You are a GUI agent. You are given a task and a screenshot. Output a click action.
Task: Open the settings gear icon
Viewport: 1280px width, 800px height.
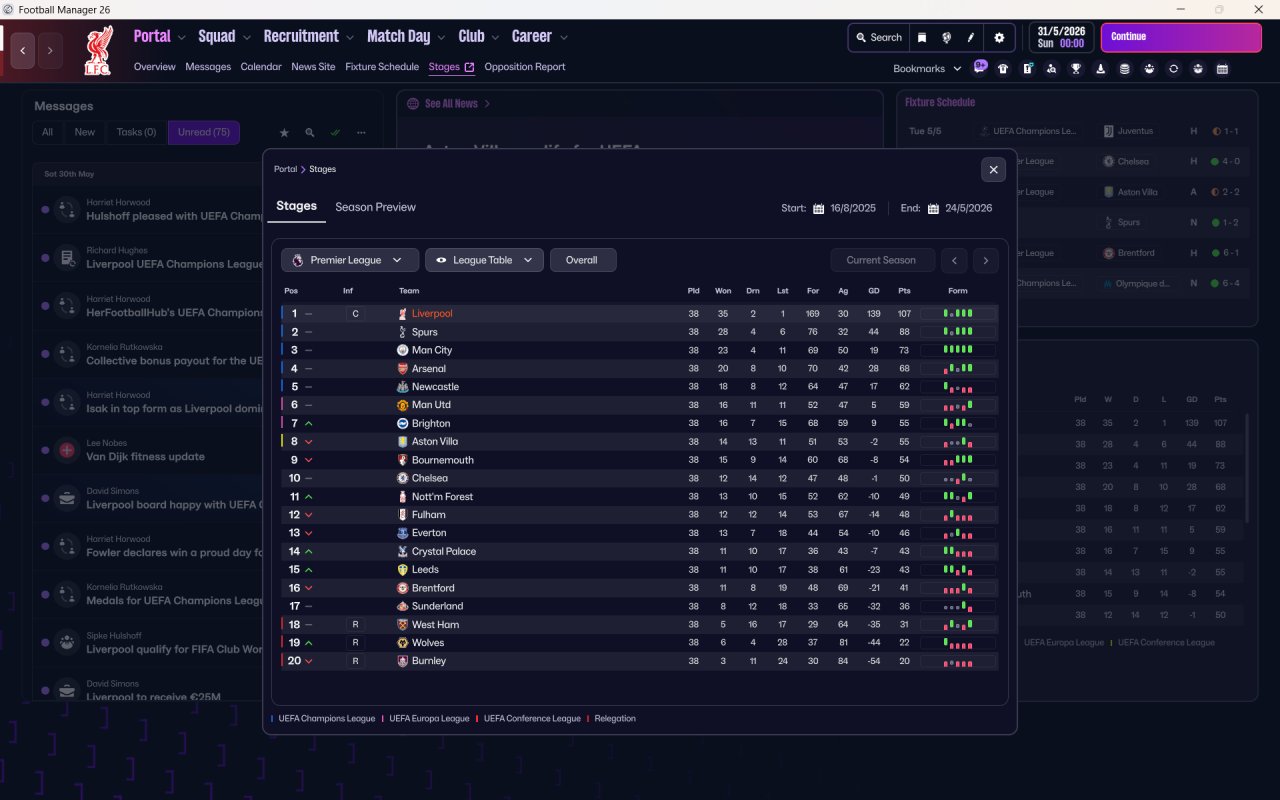[x=999, y=37]
